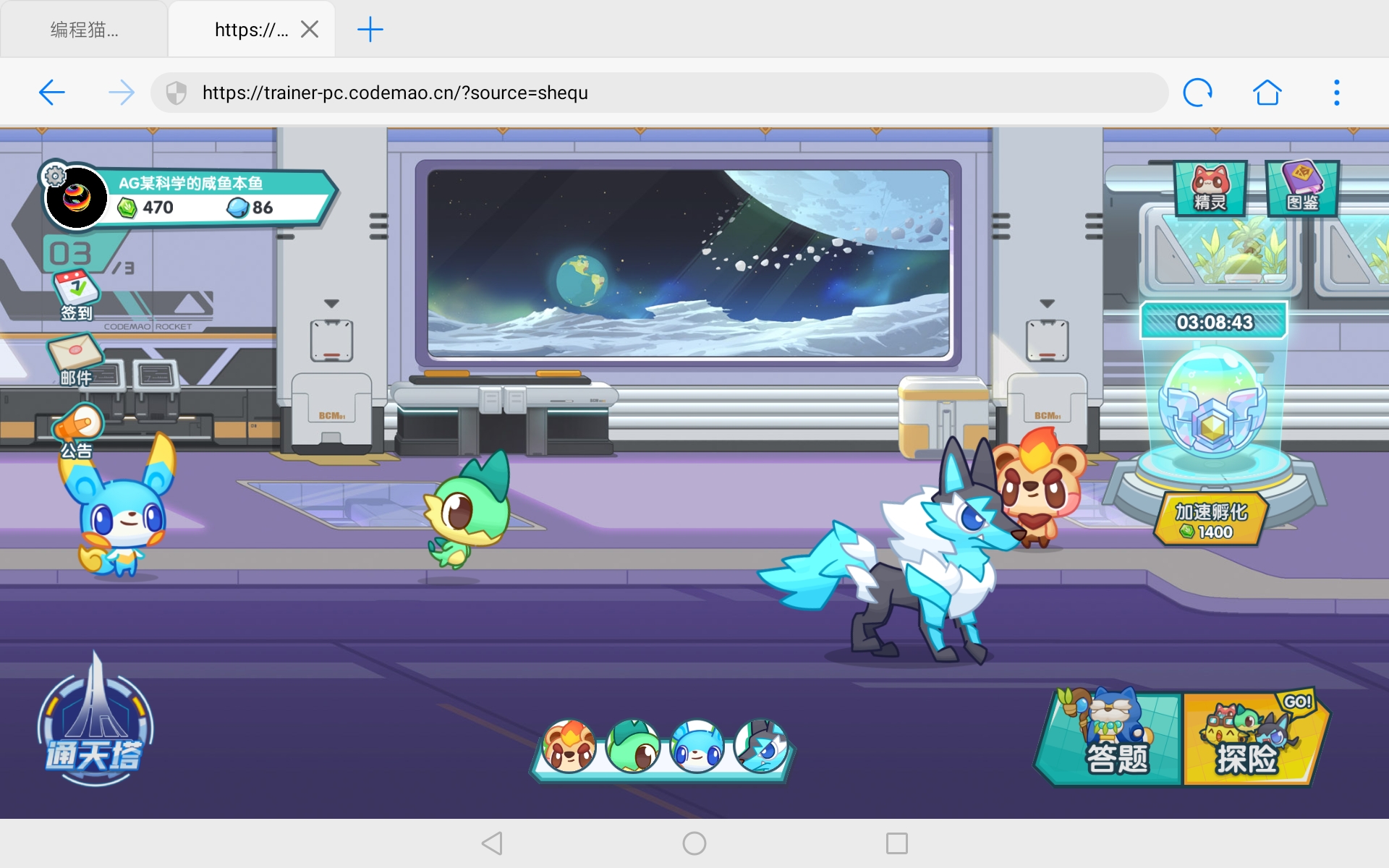Start the 答题 quiz mode
The width and height of the screenshot is (1389, 868).
tap(1109, 738)
